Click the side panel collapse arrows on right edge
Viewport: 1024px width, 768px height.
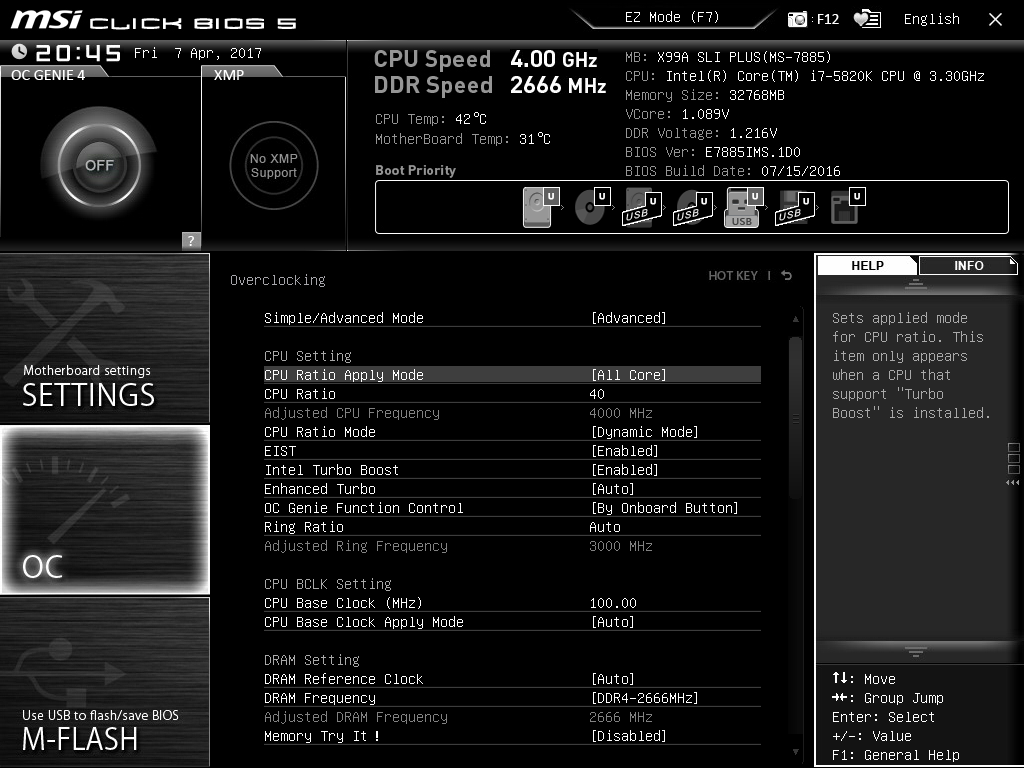pos(1013,483)
